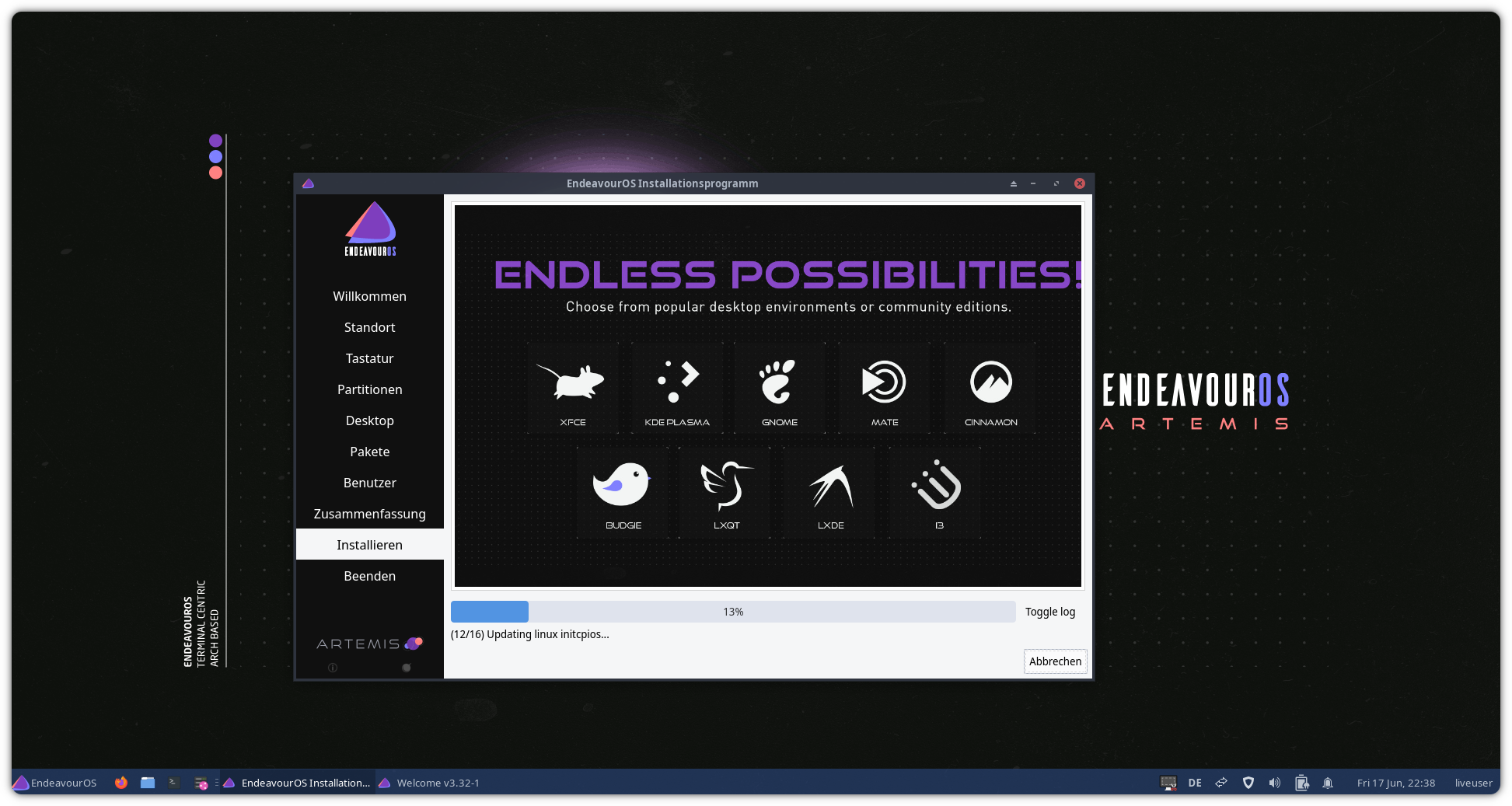The width and height of the screenshot is (1512, 806).
Task: Click the Cinnamon mountain icon
Action: tap(991, 382)
